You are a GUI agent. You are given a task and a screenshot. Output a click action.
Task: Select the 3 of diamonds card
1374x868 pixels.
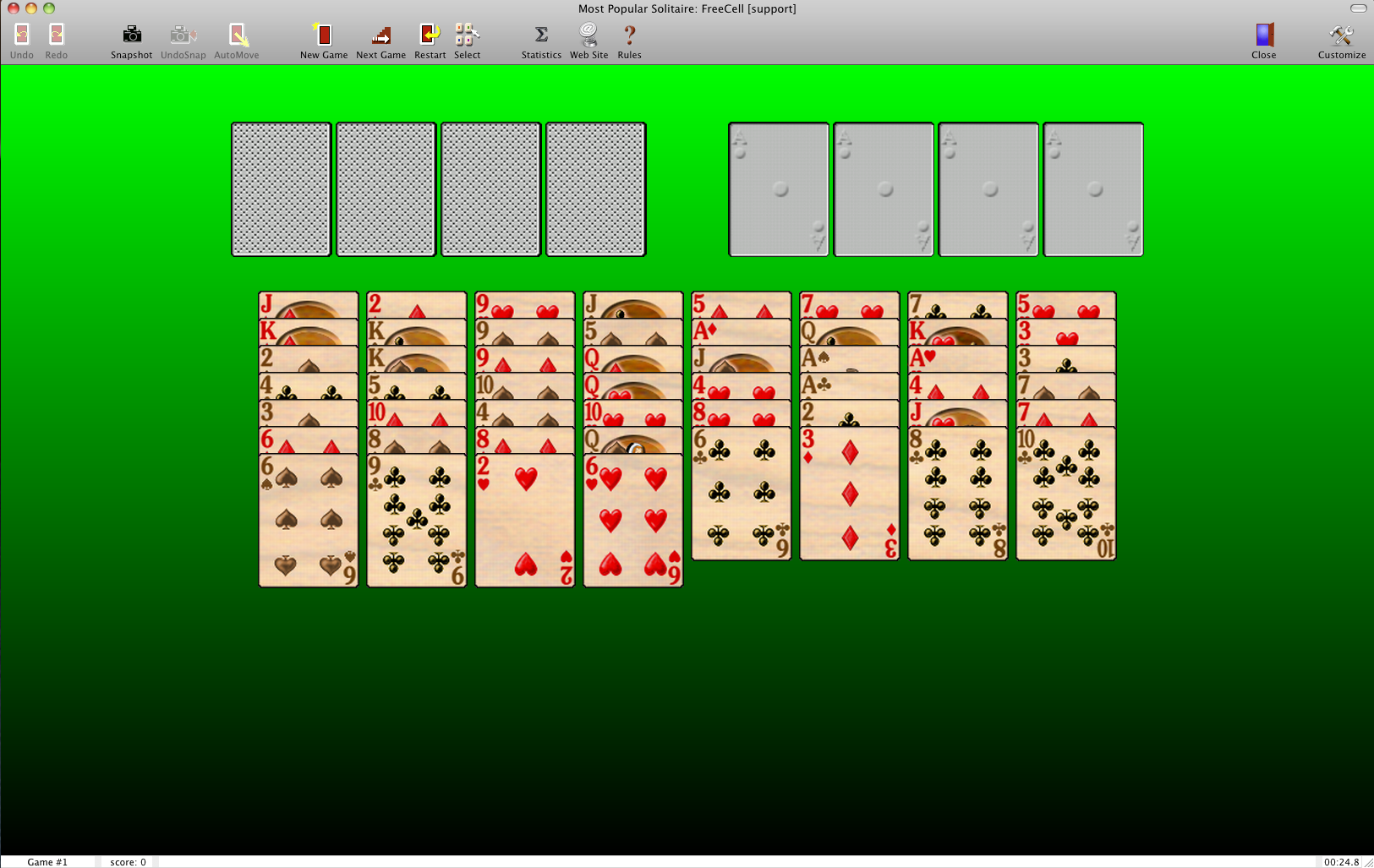click(x=850, y=494)
